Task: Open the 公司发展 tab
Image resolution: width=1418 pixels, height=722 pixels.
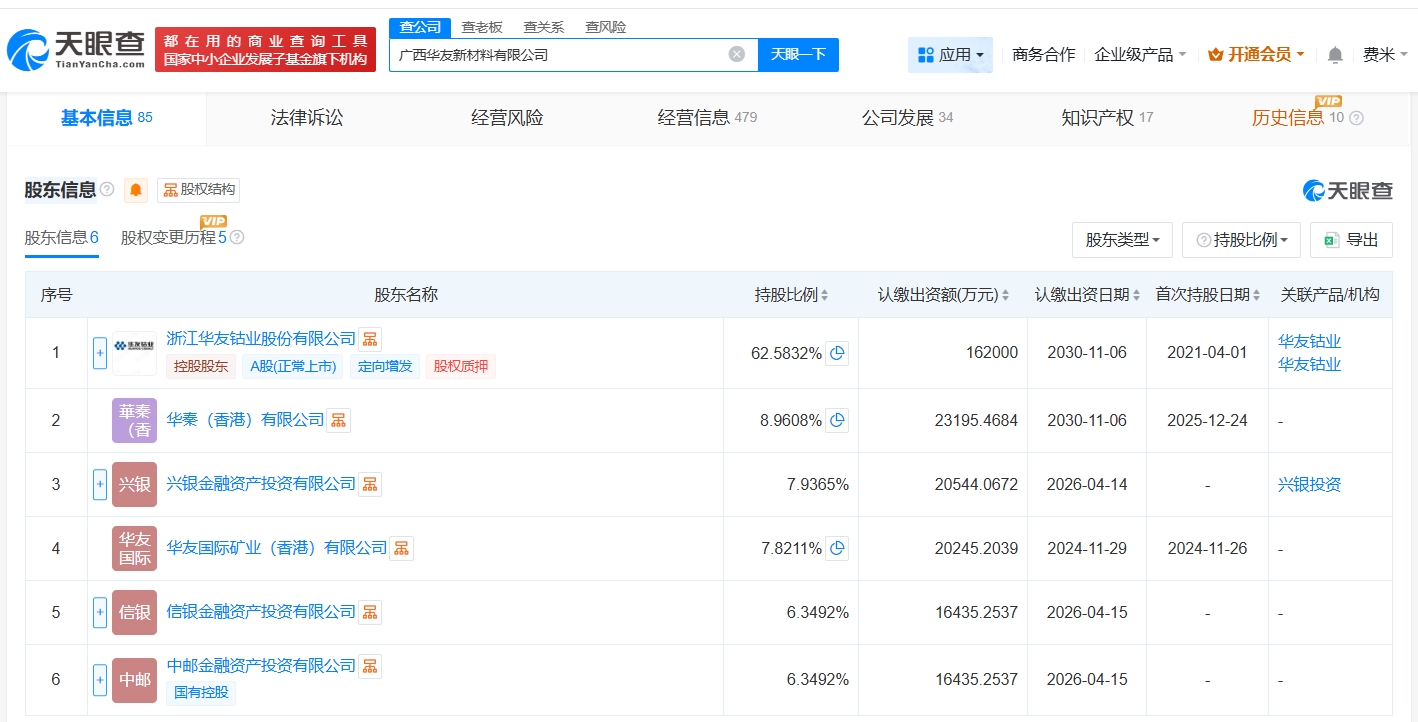Action: (x=907, y=118)
